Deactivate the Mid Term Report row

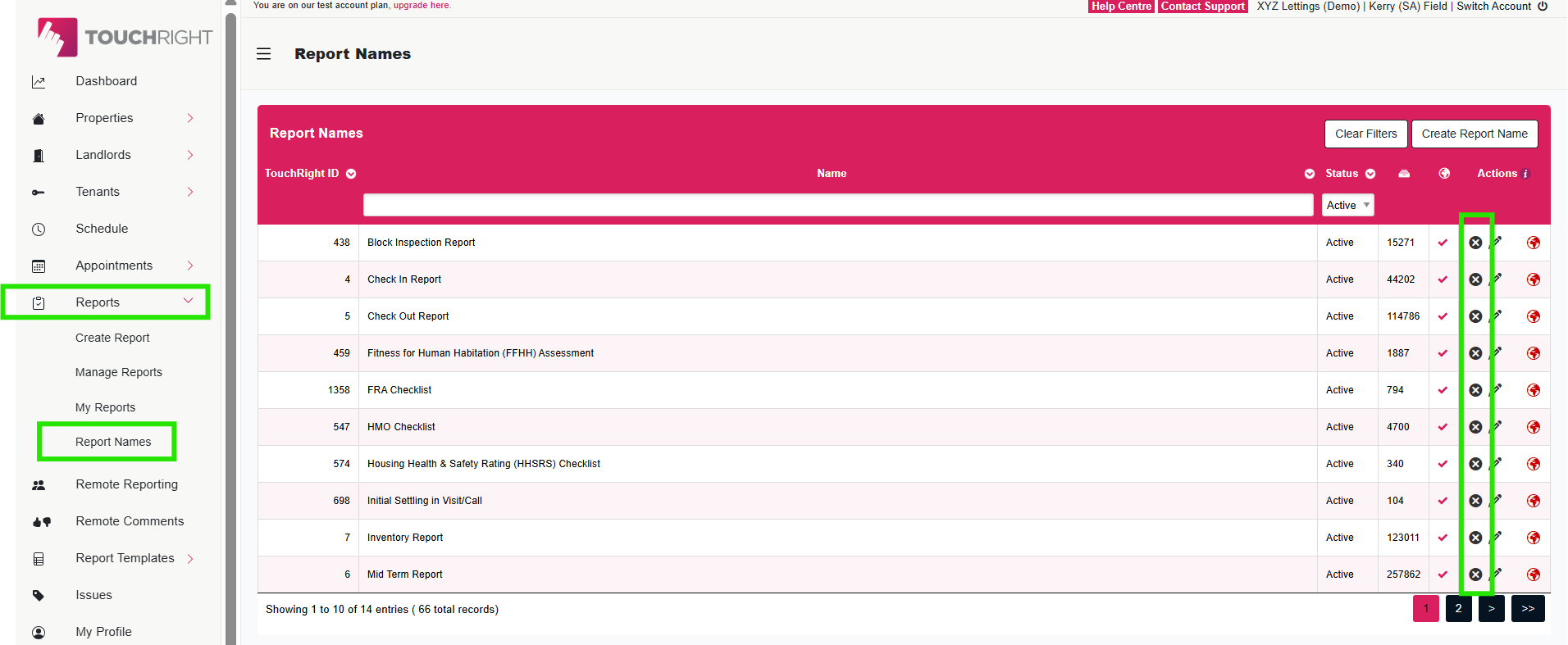(1475, 575)
